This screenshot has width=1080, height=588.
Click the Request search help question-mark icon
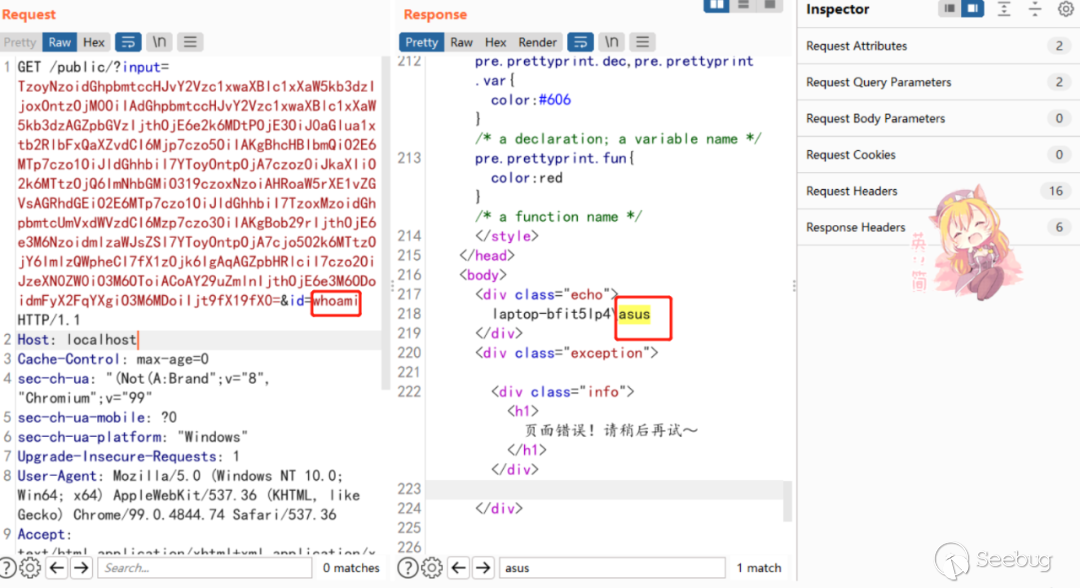click(x=8, y=568)
